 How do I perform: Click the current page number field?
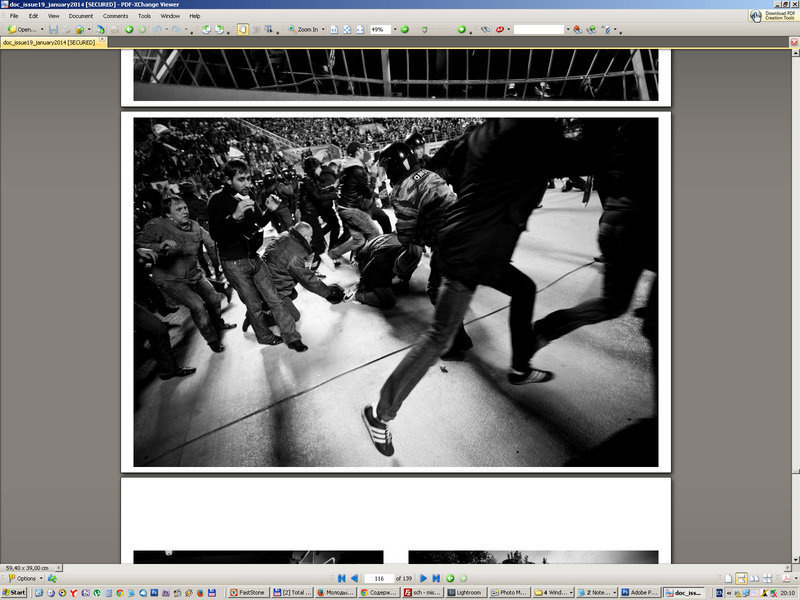click(379, 577)
